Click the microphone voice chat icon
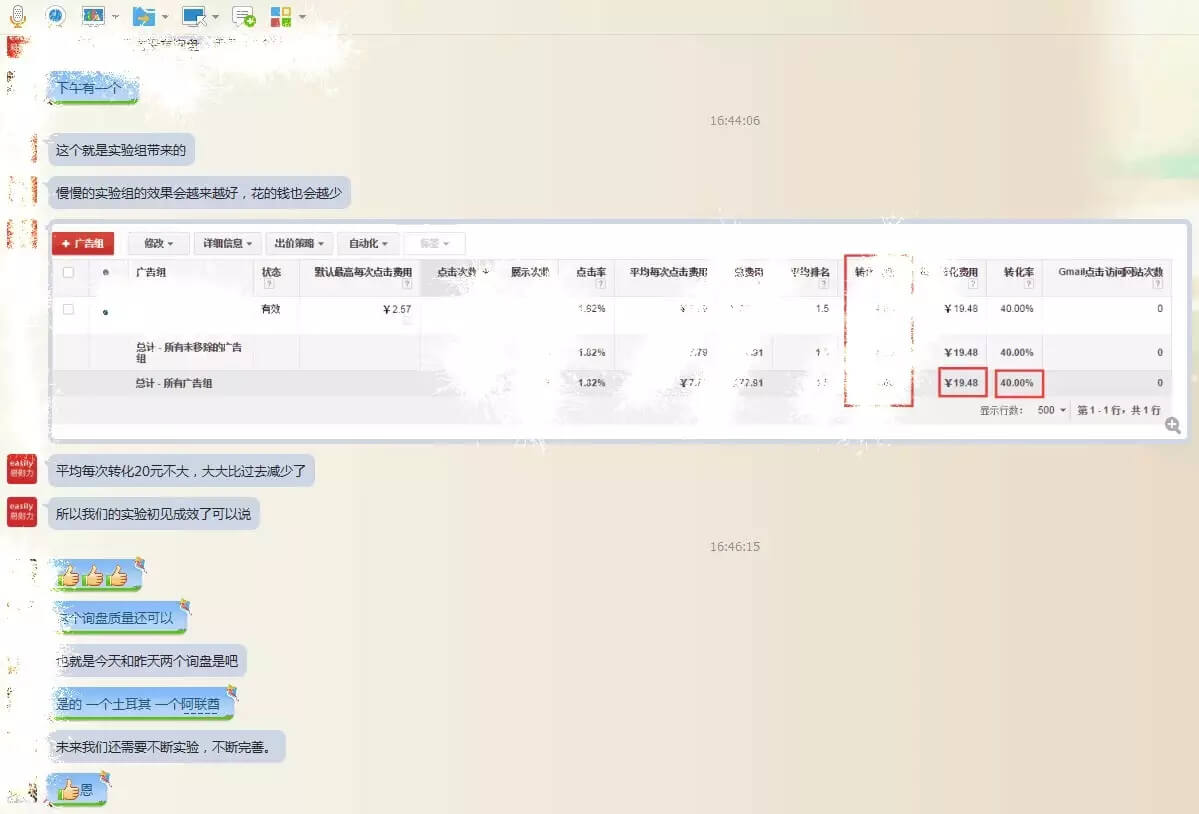This screenshot has width=1199, height=814. [18, 15]
